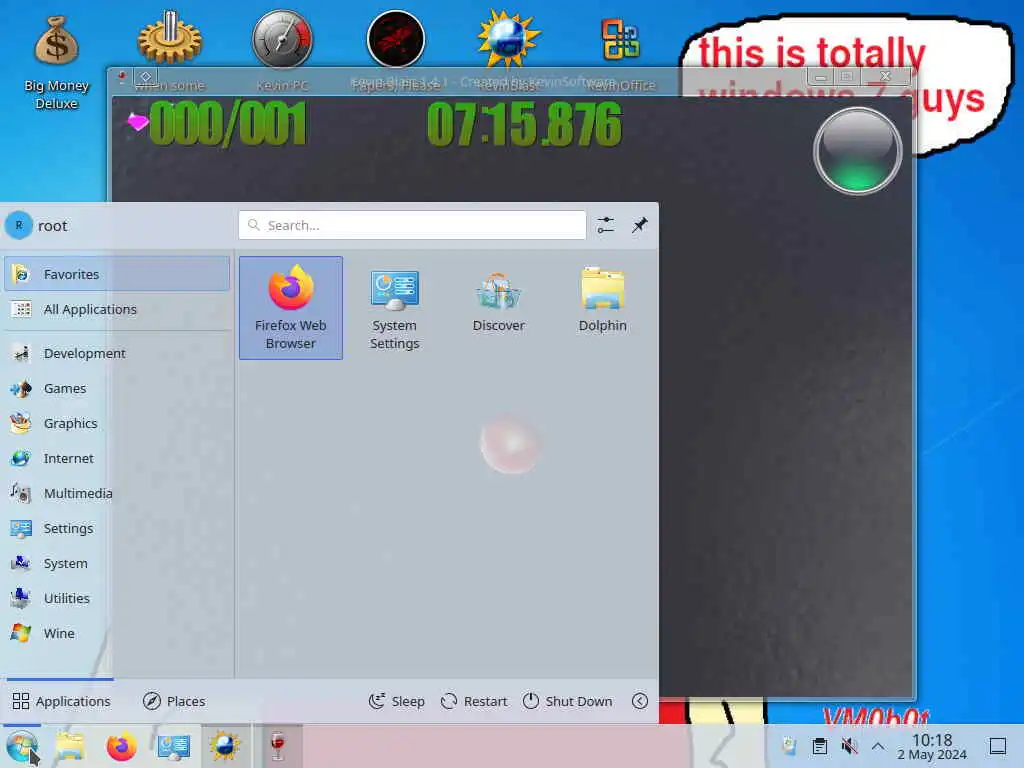Switch to the Places tab
Viewport: 1024px width, 768px height.
[174, 701]
